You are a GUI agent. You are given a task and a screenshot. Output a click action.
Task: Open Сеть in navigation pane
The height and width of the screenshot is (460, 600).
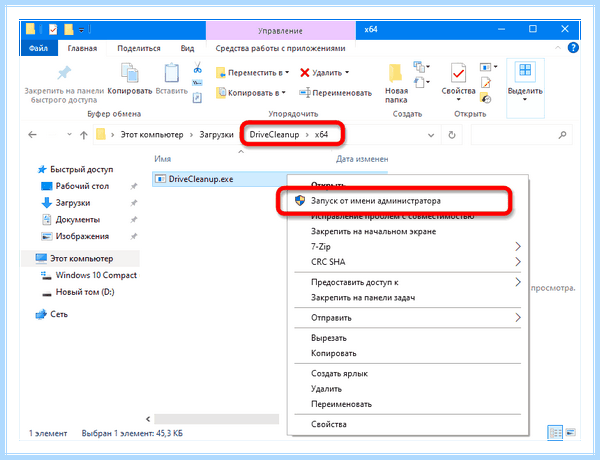click(x=59, y=314)
